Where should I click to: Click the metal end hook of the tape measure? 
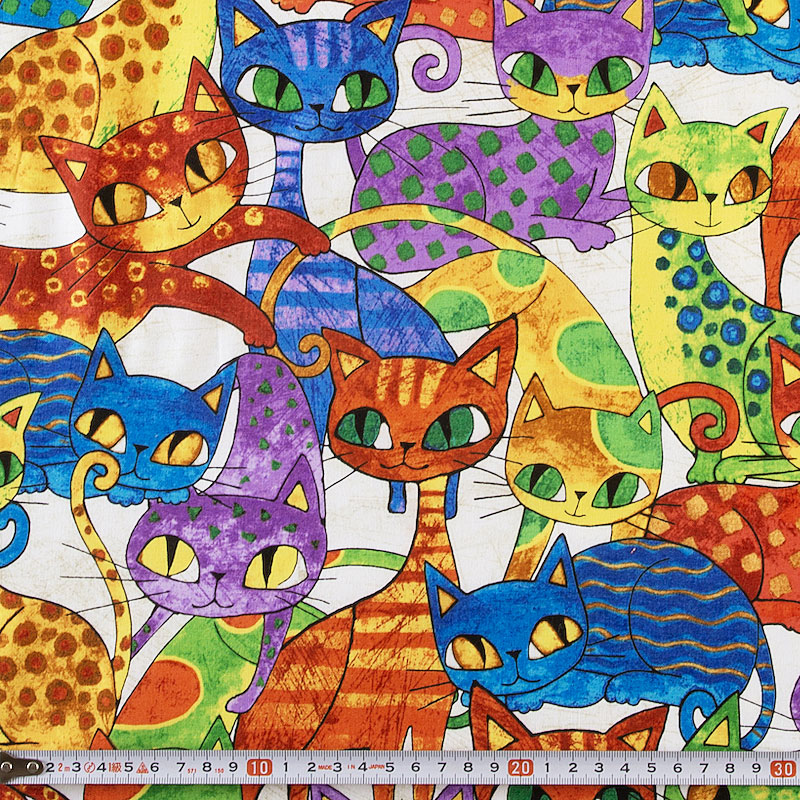20,766
